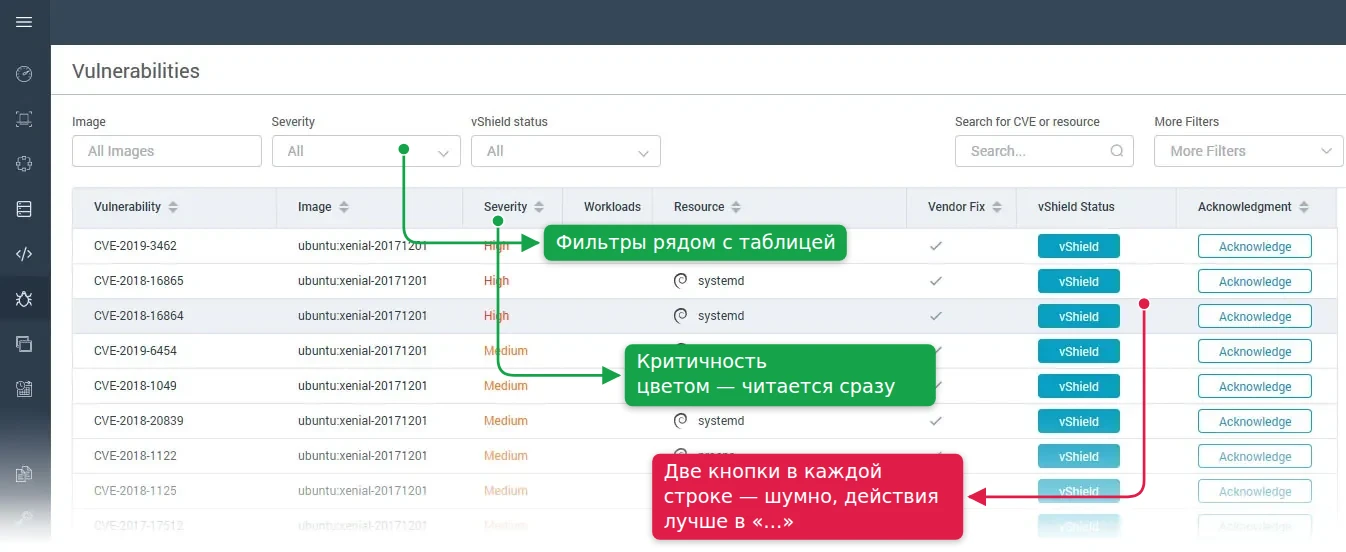Acknowledge the CVE-2018-1049 vulnerability
The height and width of the screenshot is (552, 1346).
1255,386
